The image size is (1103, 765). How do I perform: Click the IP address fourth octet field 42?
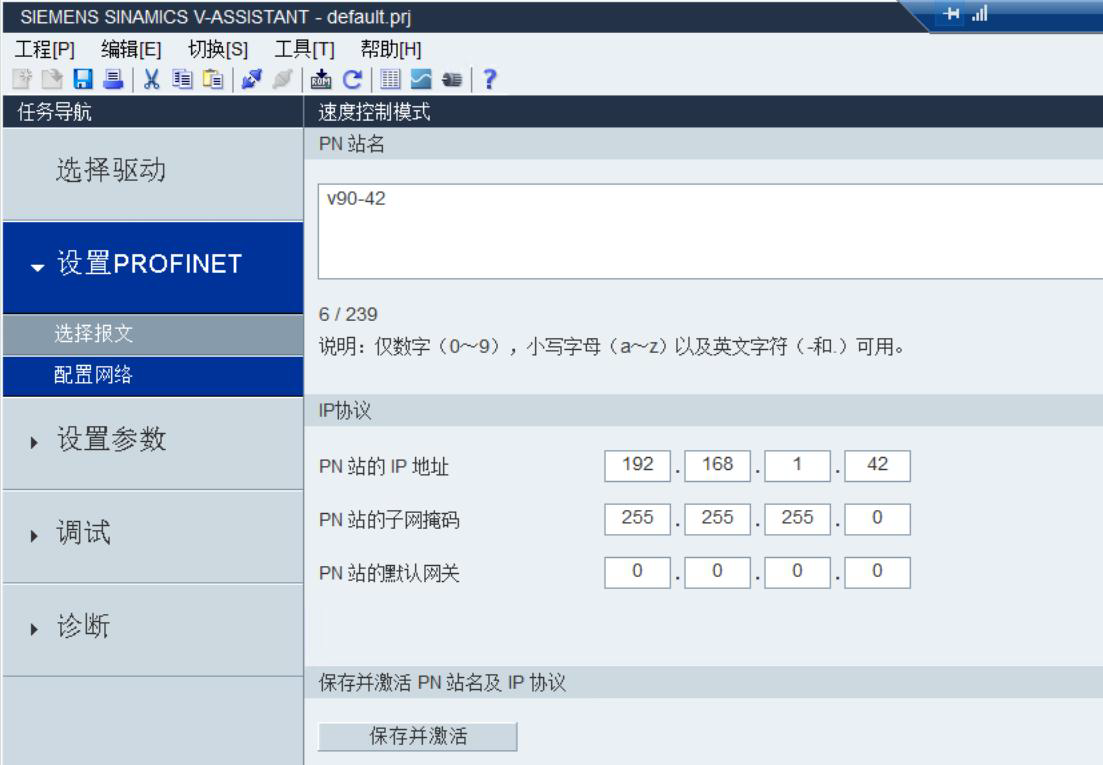coord(877,465)
